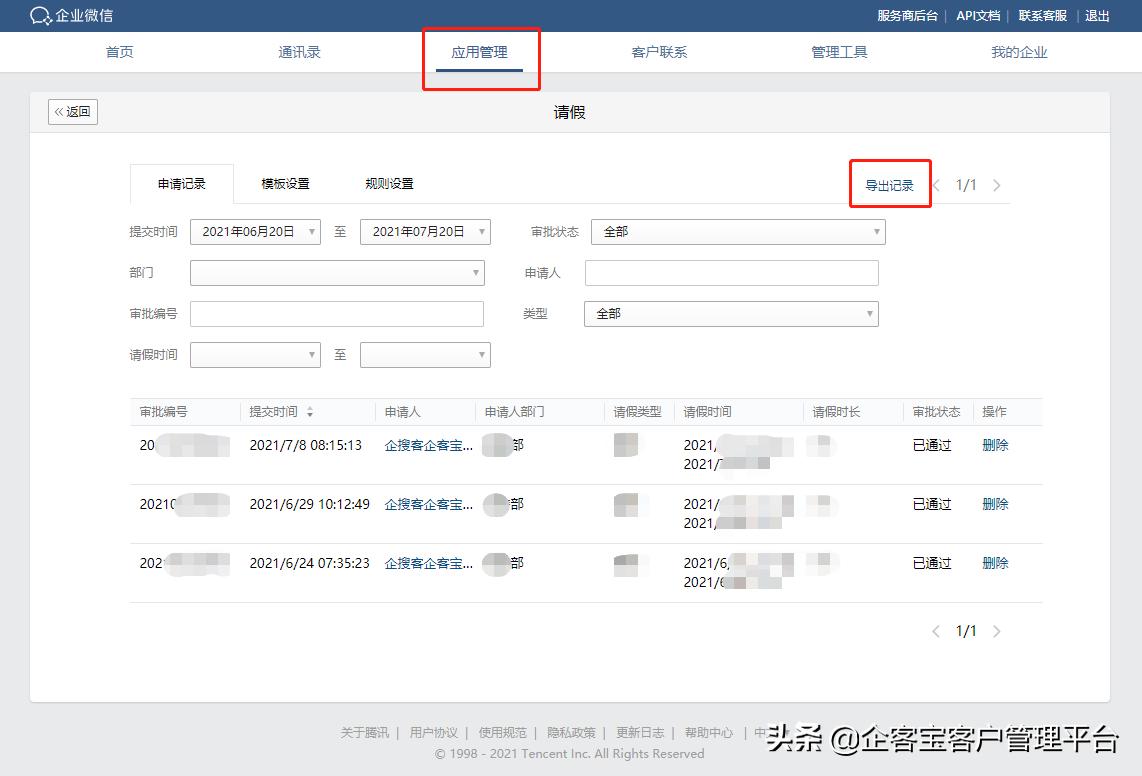Open 管理工具 from the navigation bar
Image resolution: width=1142 pixels, height=776 pixels.
click(839, 52)
